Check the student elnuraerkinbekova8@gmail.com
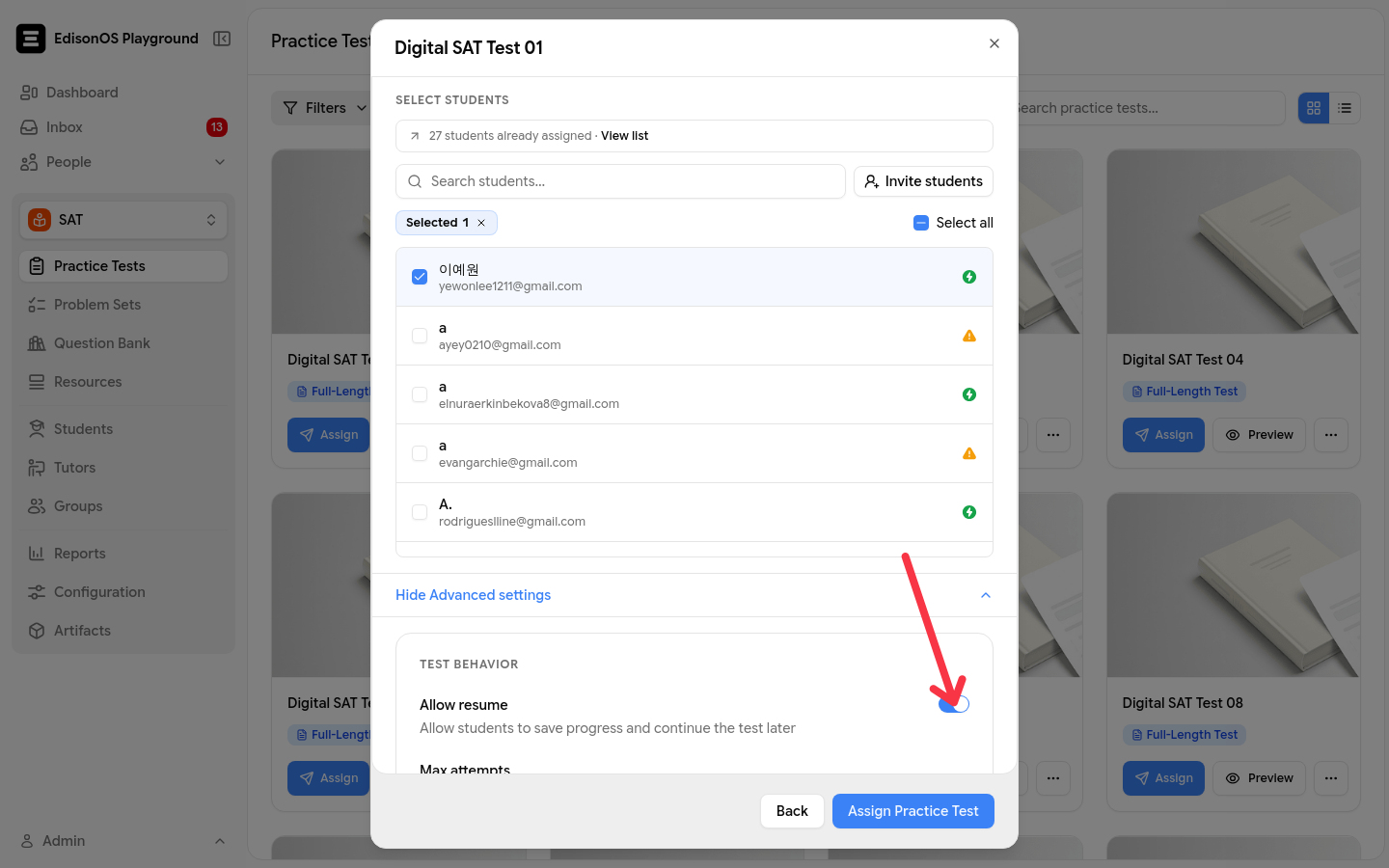The width and height of the screenshot is (1389, 868). 420,394
